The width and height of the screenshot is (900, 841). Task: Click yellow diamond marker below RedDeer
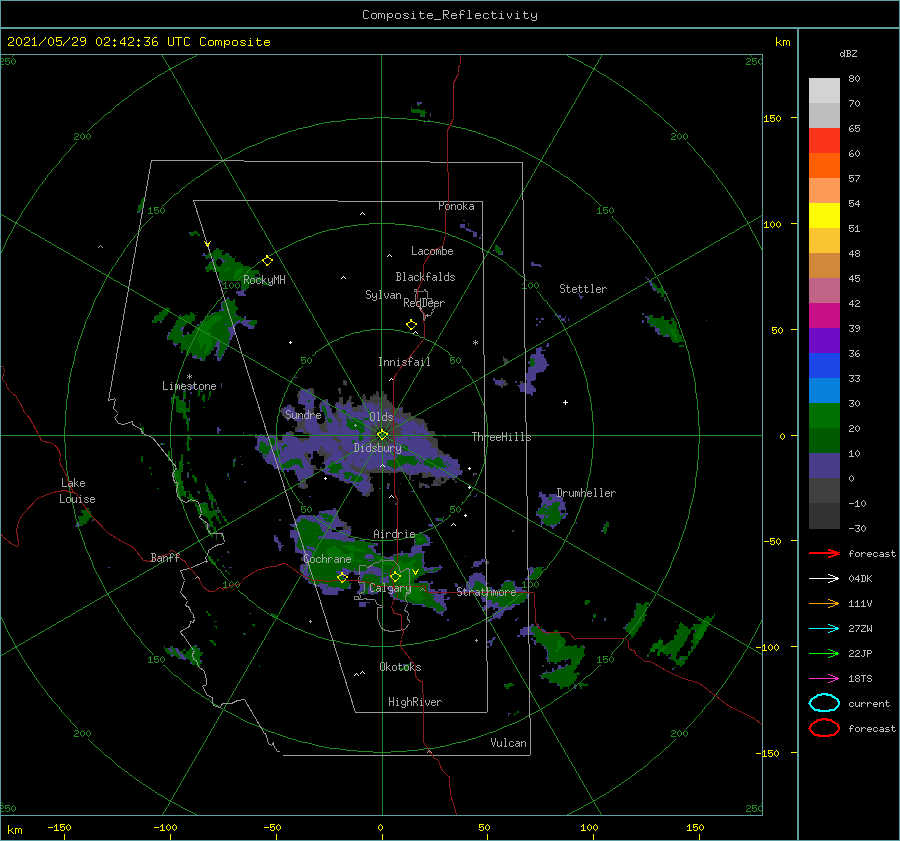412,324
